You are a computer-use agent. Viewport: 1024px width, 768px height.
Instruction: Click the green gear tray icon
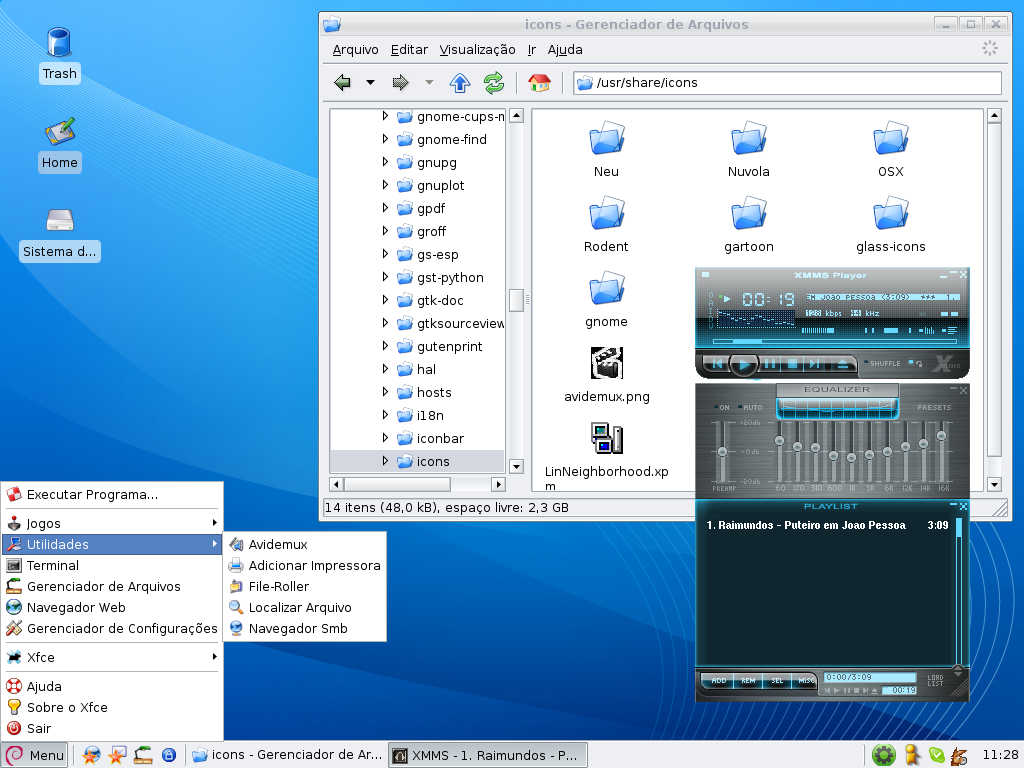pos(884,755)
